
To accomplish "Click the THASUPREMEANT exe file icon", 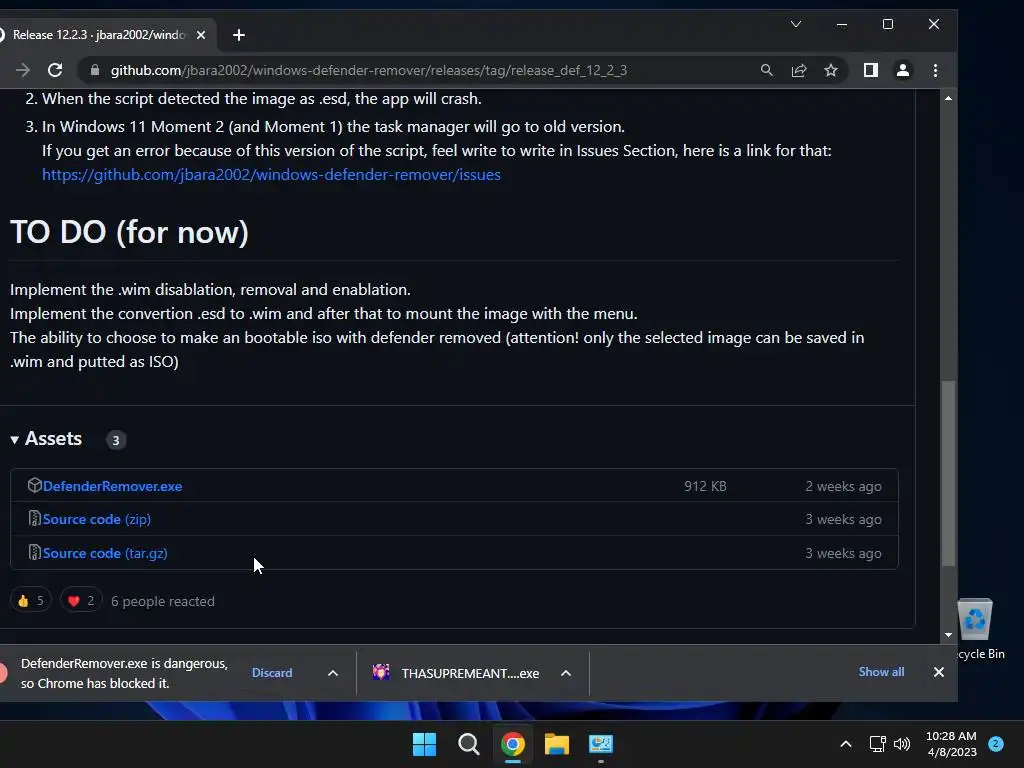I will pos(381,672).
